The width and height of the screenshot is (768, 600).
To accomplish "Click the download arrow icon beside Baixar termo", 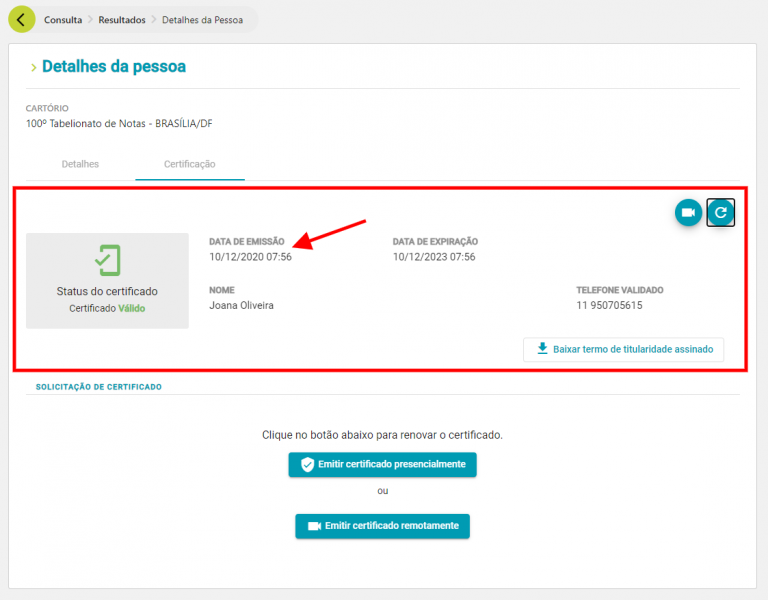I will point(542,349).
